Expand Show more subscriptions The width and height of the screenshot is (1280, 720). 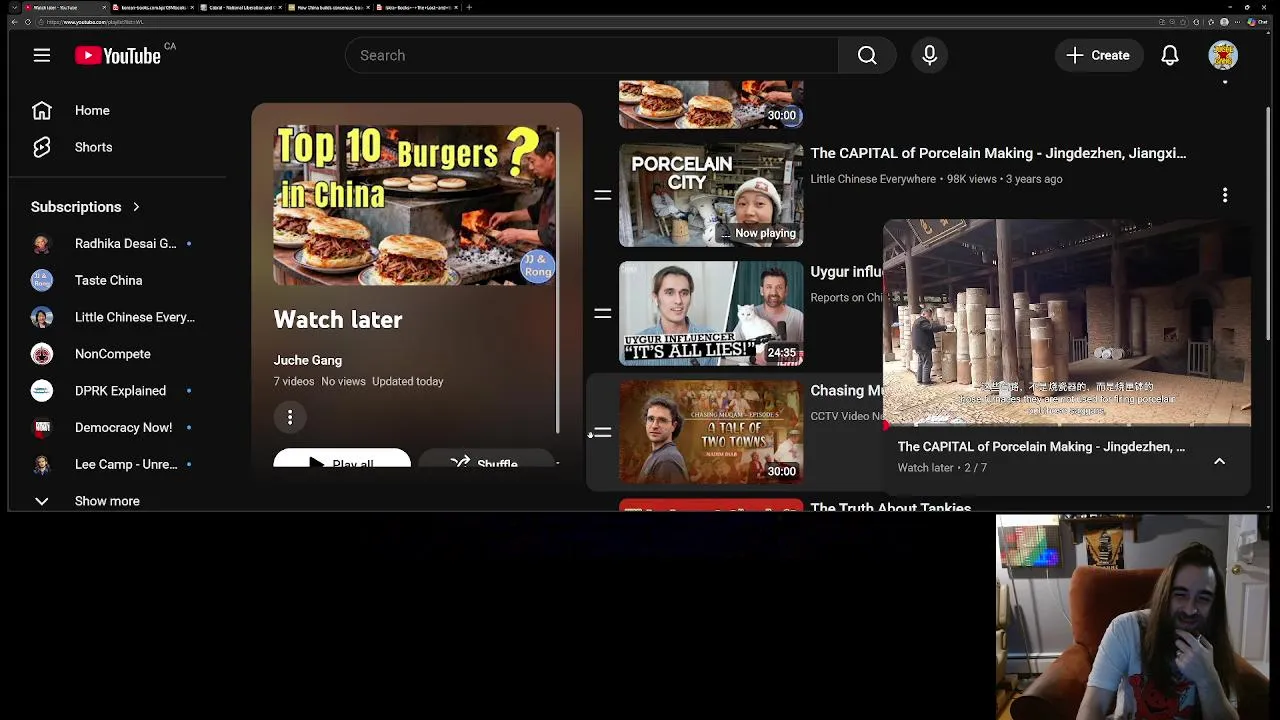click(107, 501)
